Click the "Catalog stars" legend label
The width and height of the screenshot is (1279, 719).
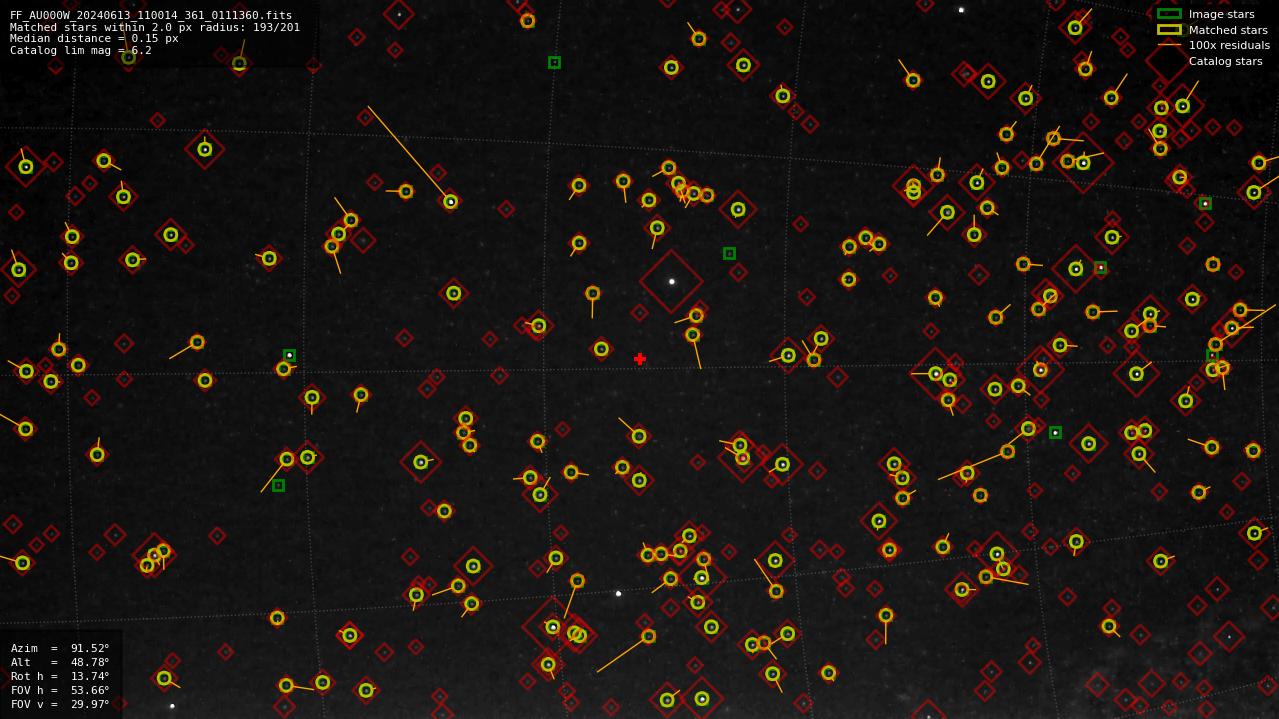(x=1225, y=61)
